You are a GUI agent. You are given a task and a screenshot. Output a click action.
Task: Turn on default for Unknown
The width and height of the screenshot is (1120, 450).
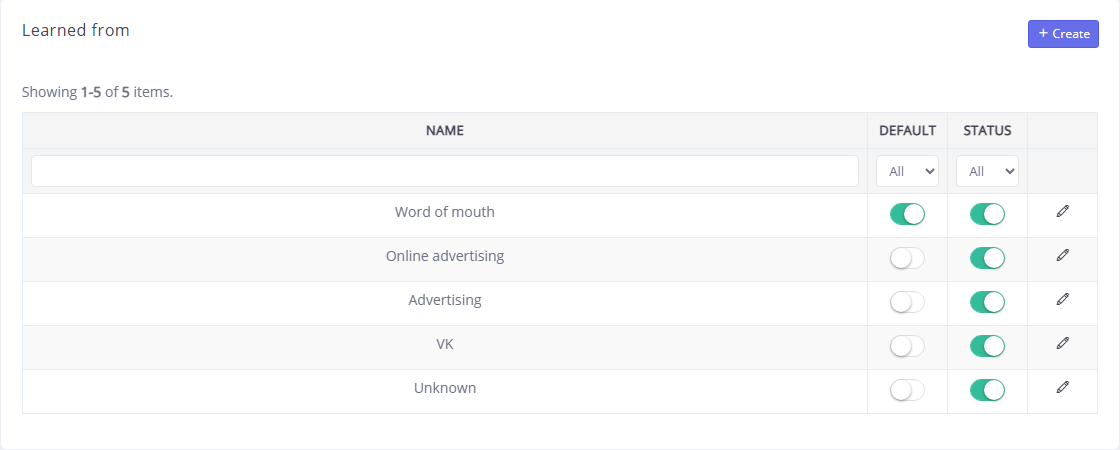(907, 390)
